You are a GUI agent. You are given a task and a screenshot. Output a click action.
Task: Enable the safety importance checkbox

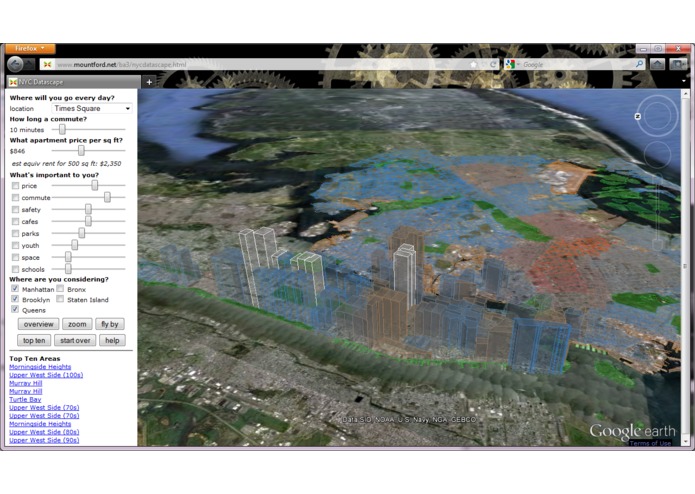click(x=16, y=210)
